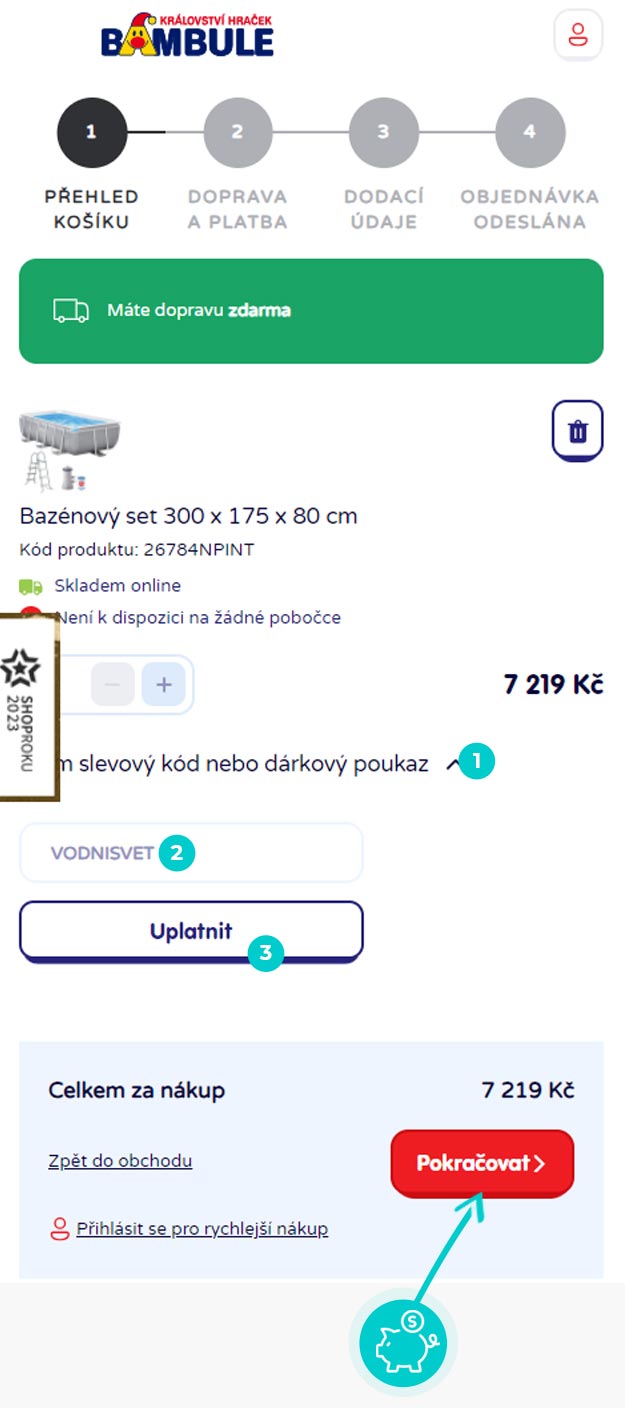The height and width of the screenshot is (1408, 625).
Task: Click the discount code input field
Action: 191,853
